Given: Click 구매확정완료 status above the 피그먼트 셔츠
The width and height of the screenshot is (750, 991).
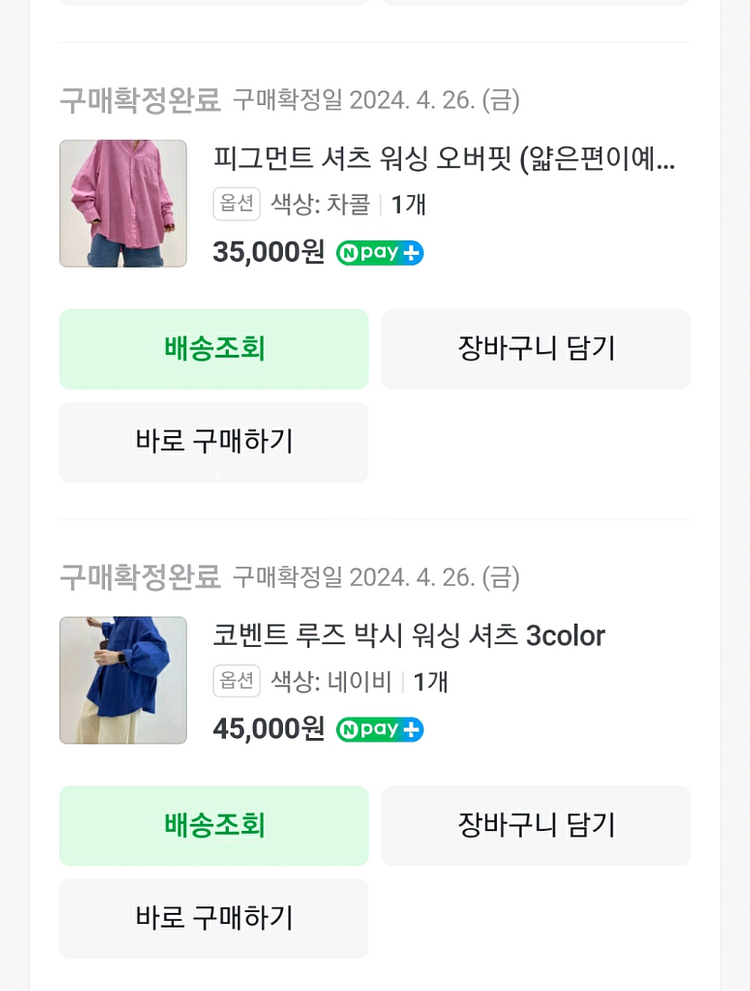Looking at the screenshot, I should click(140, 100).
